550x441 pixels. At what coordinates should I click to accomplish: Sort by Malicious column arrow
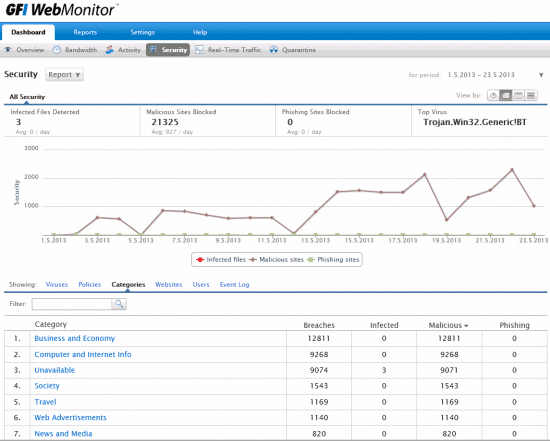tap(466, 326)
